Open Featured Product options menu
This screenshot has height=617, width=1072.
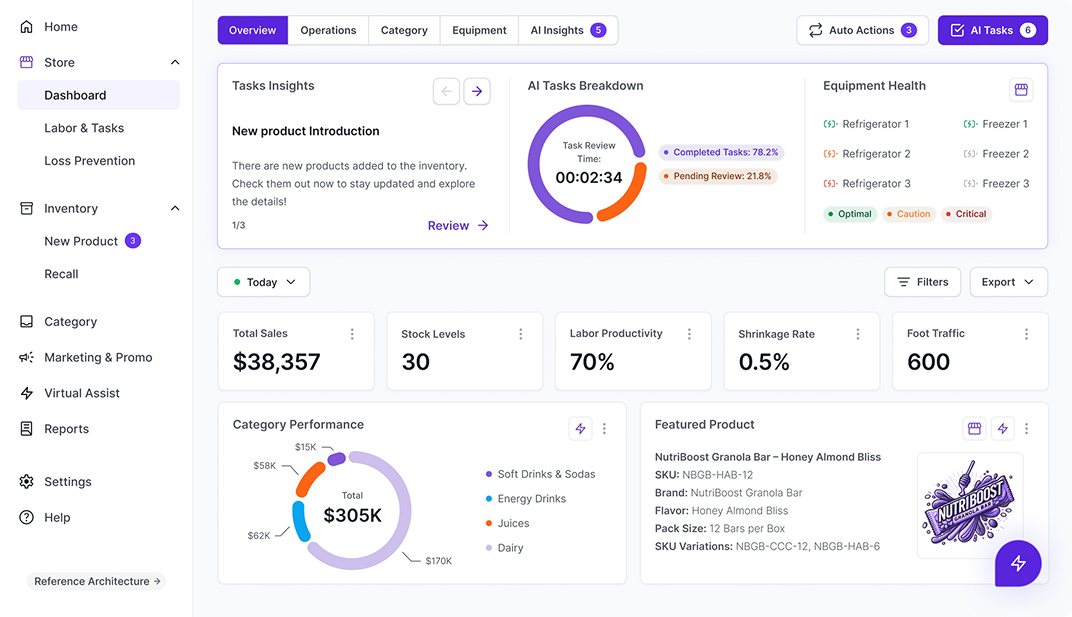1026,429
